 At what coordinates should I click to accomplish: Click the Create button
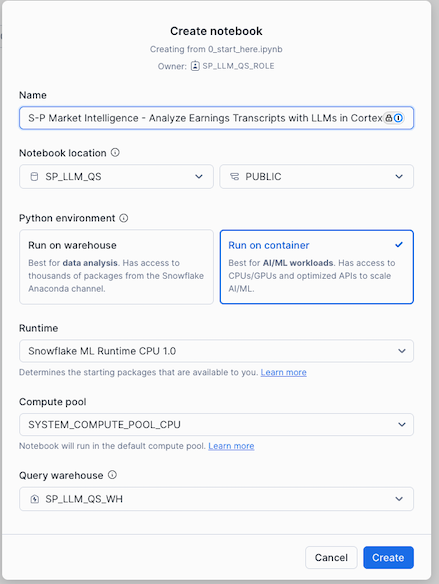pos(388,557)
